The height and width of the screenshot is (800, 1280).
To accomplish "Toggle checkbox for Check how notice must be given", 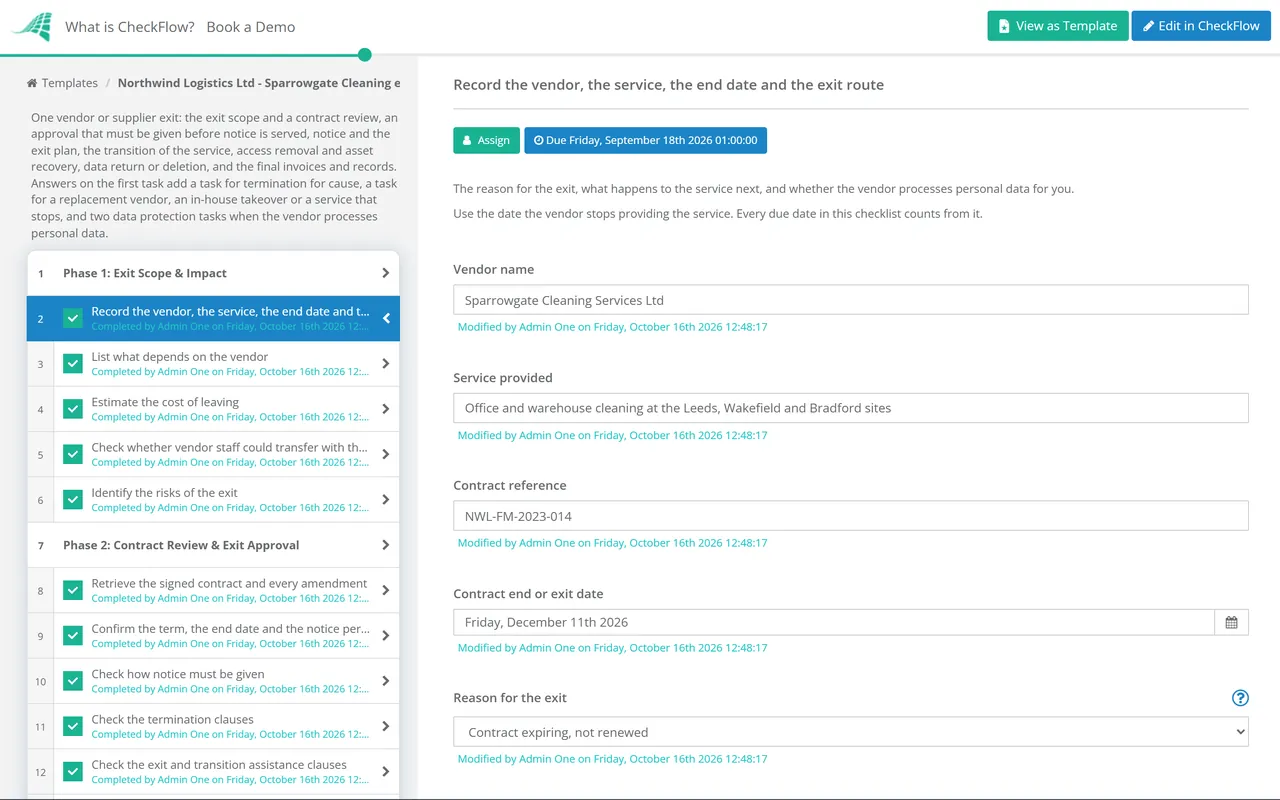I will [73, 681].
